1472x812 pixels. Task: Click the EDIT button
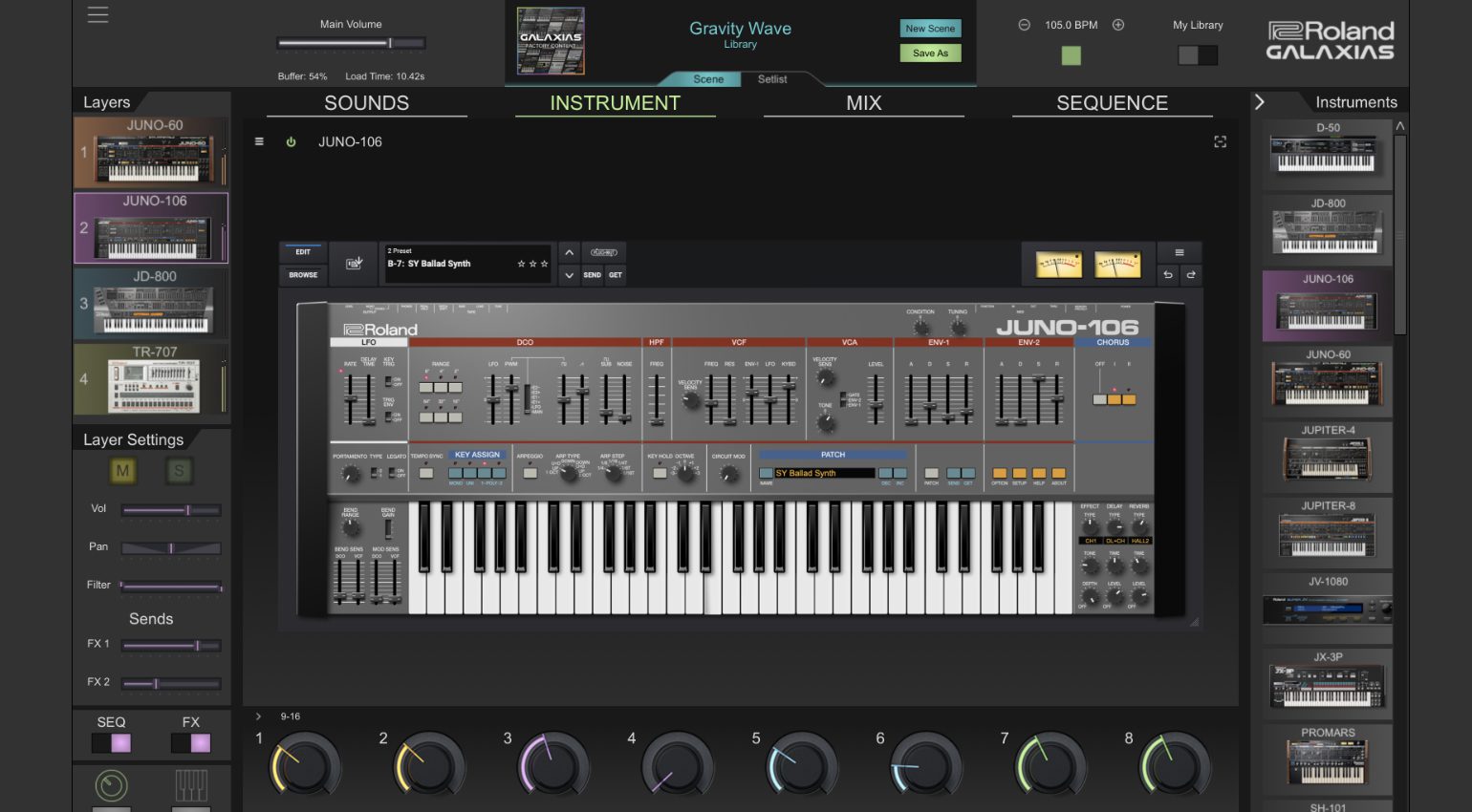[x=303, y=252]
